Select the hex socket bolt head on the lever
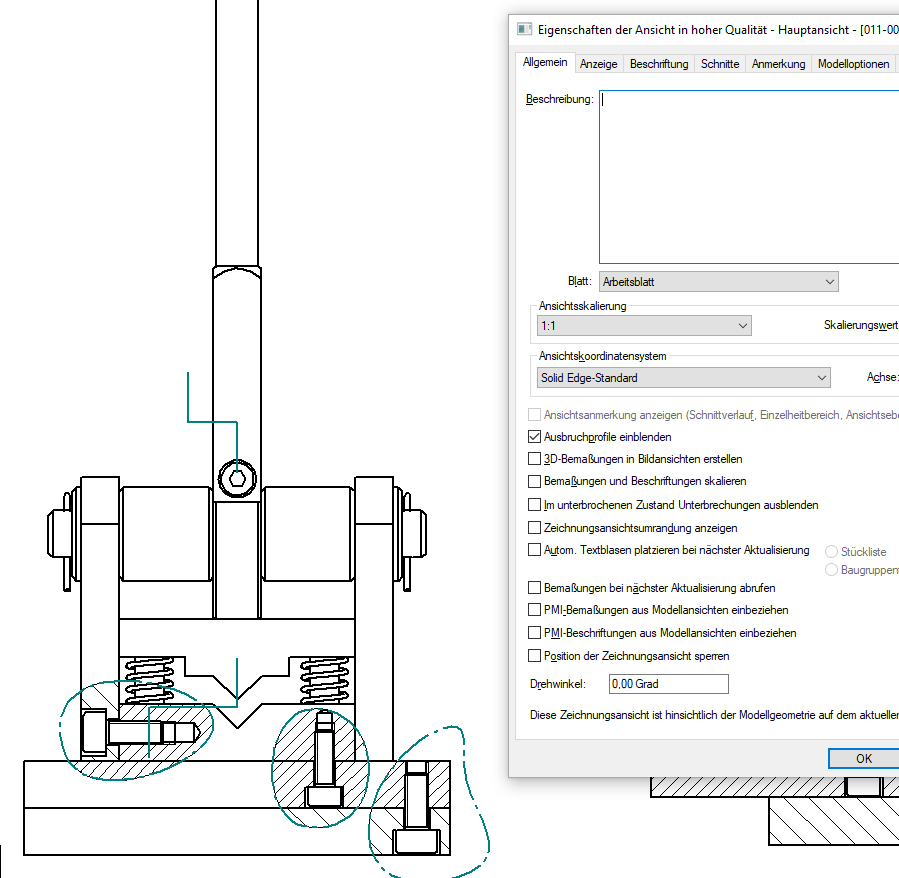This screenshot has height=878, width=899. (x=237, y=478)
